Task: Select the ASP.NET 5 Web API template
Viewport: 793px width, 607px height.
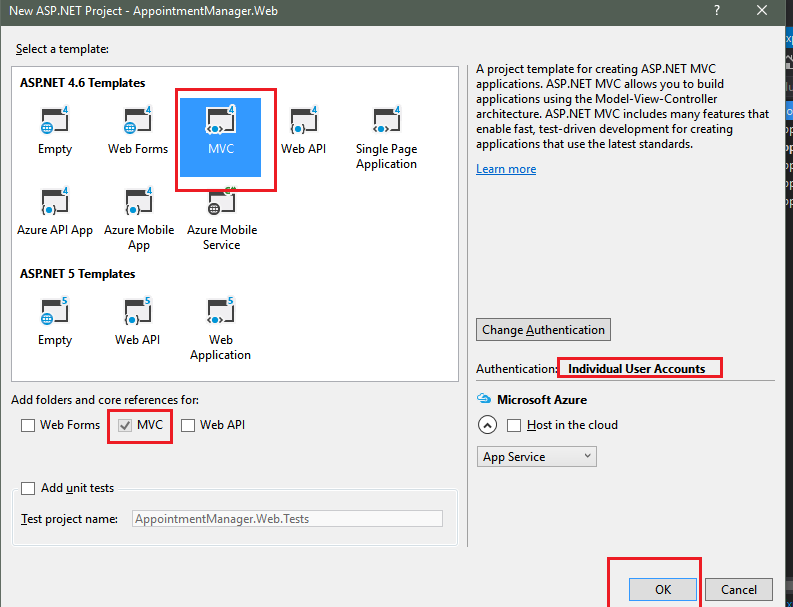Action: (138, 321)
